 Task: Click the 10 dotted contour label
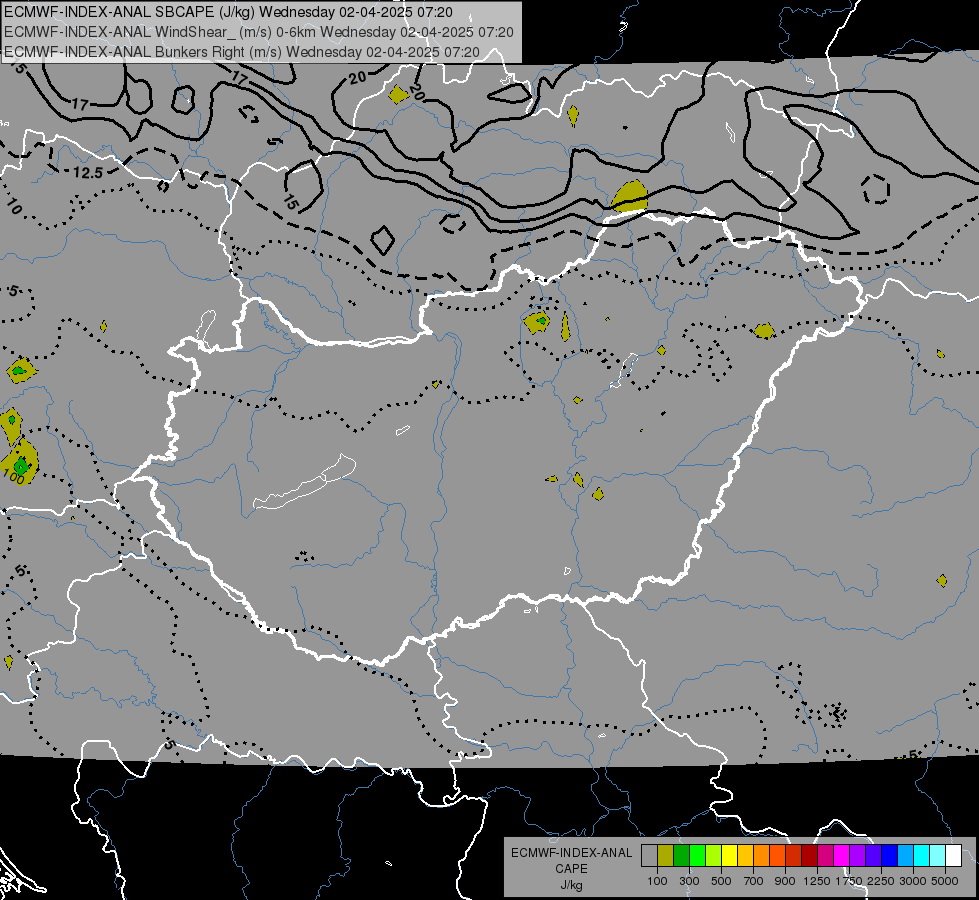[x=14, y=205]
